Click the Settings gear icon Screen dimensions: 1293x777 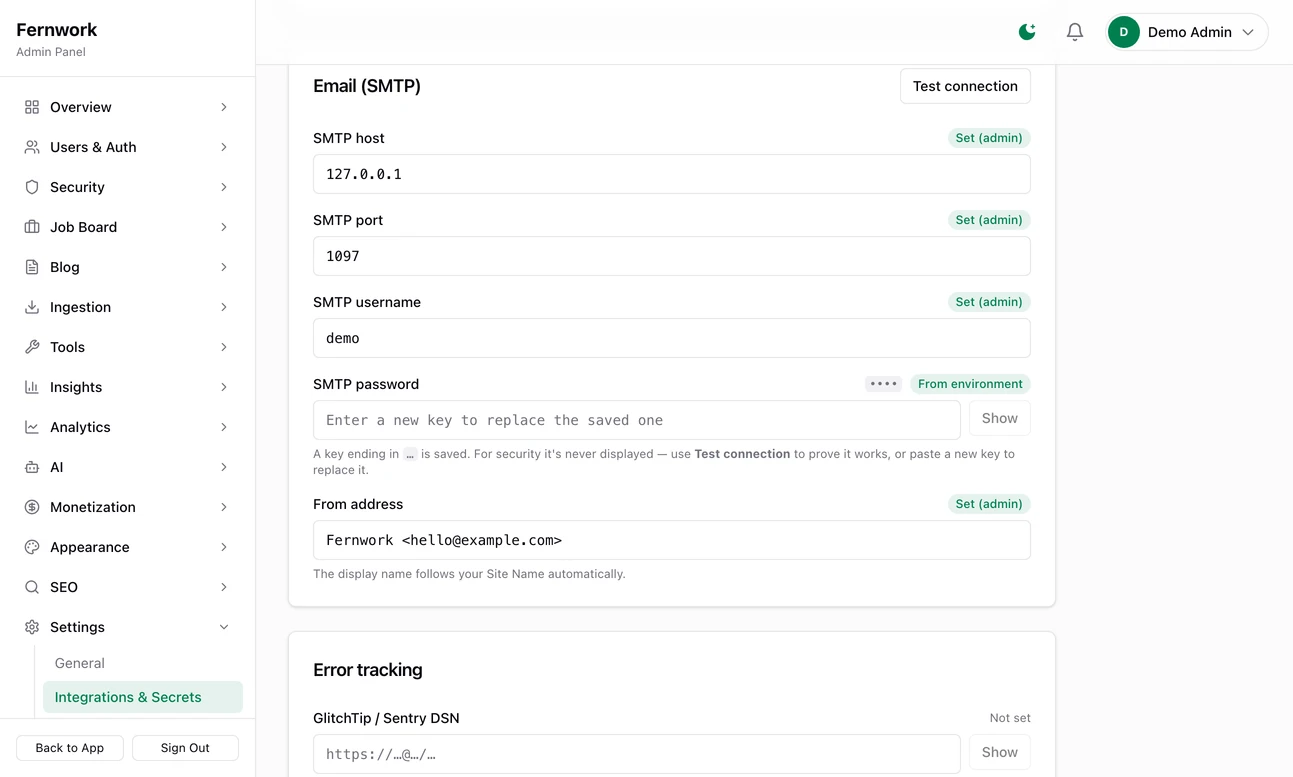(x=32, y=627)
